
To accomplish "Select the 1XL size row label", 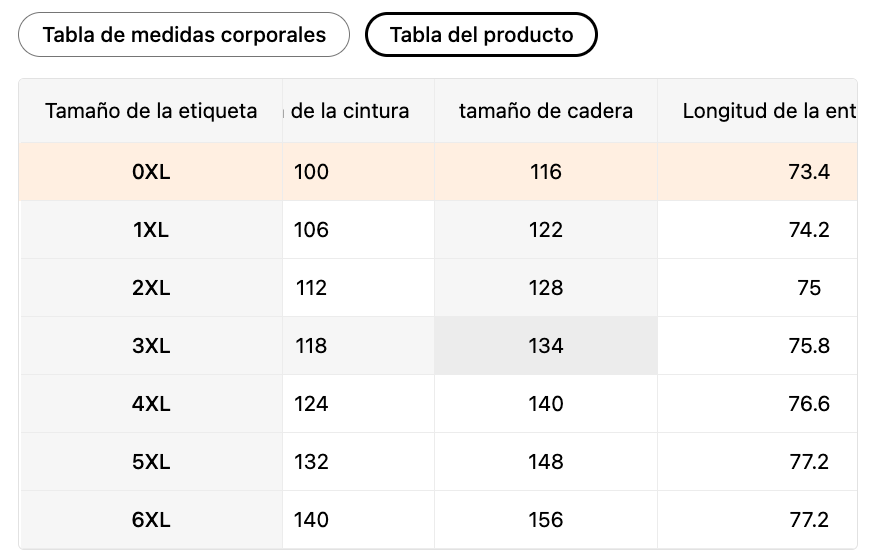I will [x=151, y=230].
